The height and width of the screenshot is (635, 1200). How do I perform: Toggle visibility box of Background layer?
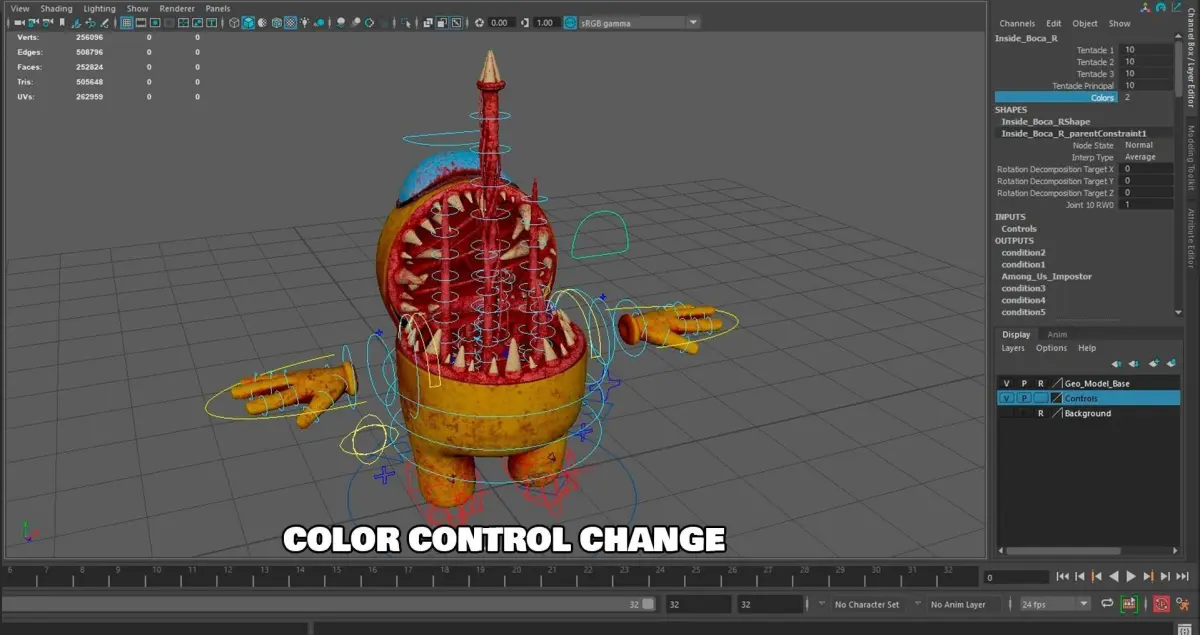[x=1007, y=413]
